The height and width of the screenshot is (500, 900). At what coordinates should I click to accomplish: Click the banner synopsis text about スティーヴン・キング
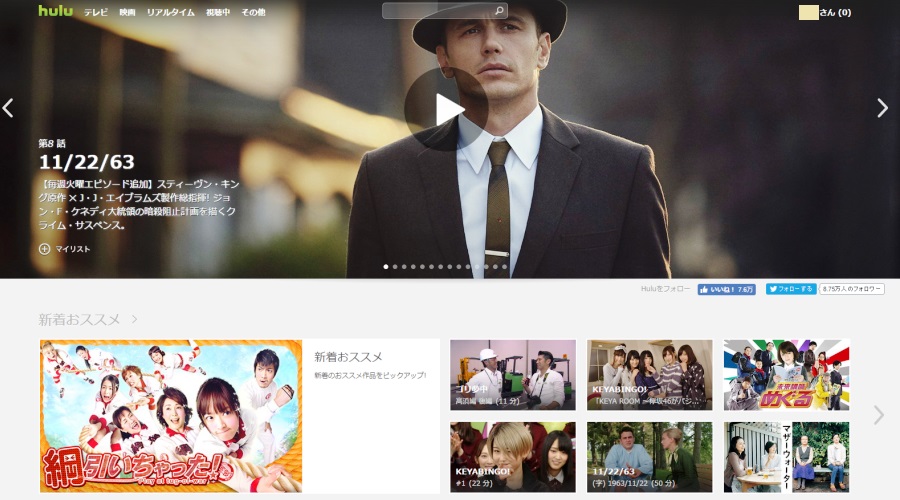(138, 205)
